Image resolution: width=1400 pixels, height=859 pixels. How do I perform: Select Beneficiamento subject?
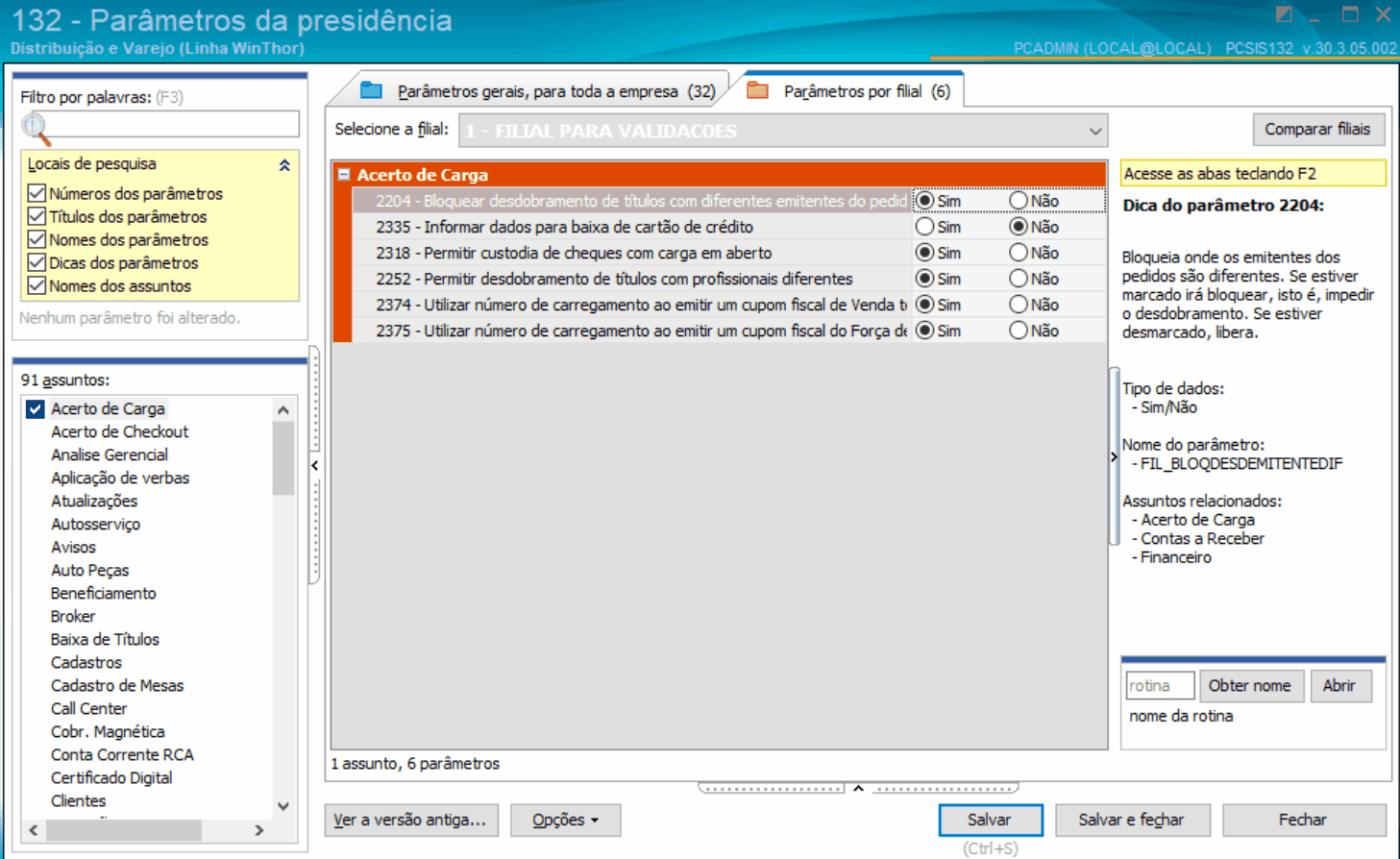click(104, 593)
